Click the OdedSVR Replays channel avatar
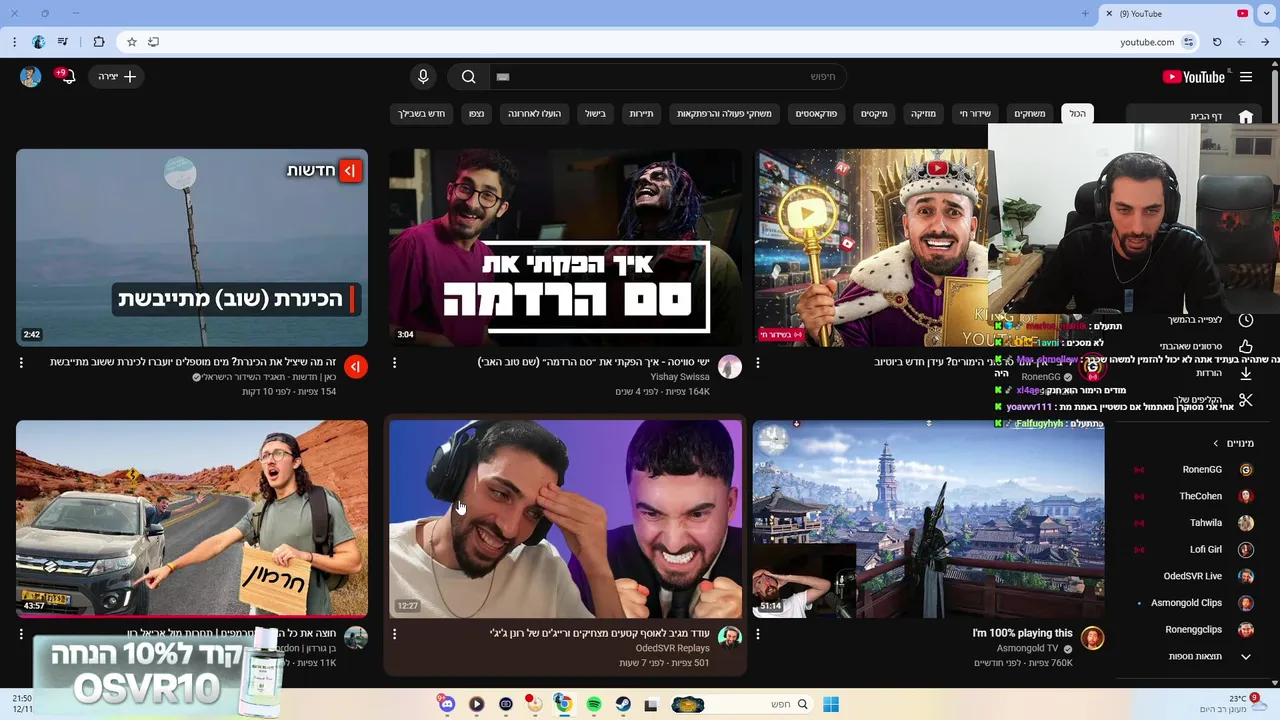Viewport: 1280px width, 720px height. 730,638
